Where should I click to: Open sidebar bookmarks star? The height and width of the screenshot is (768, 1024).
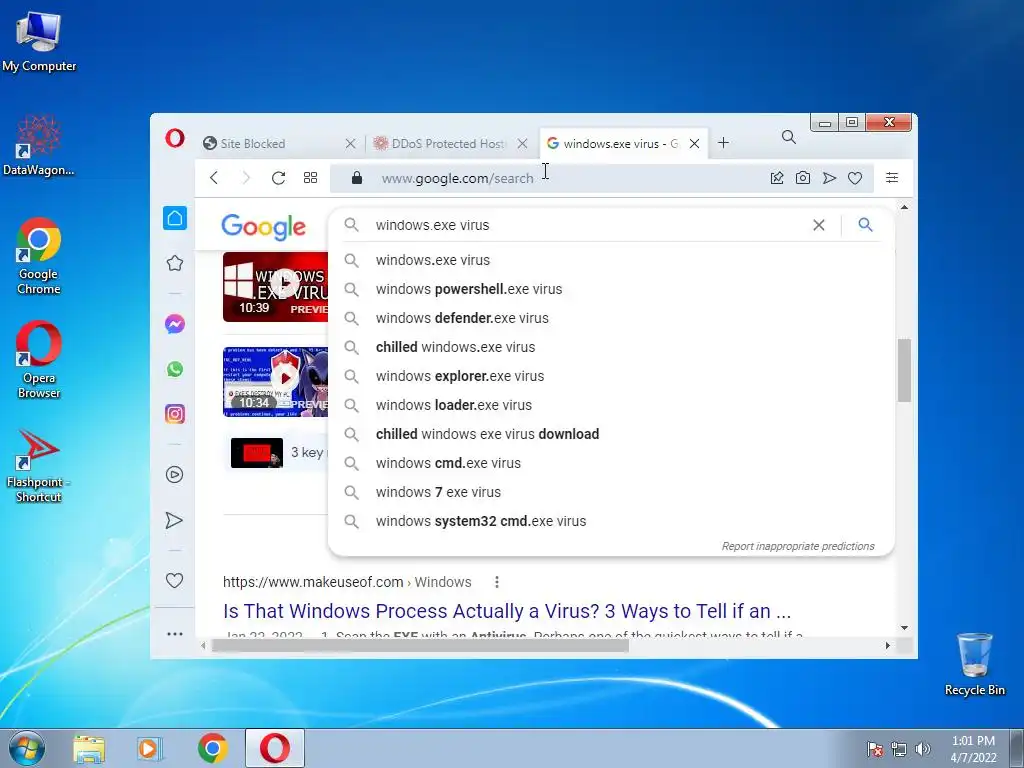click(x=174, y=263)
